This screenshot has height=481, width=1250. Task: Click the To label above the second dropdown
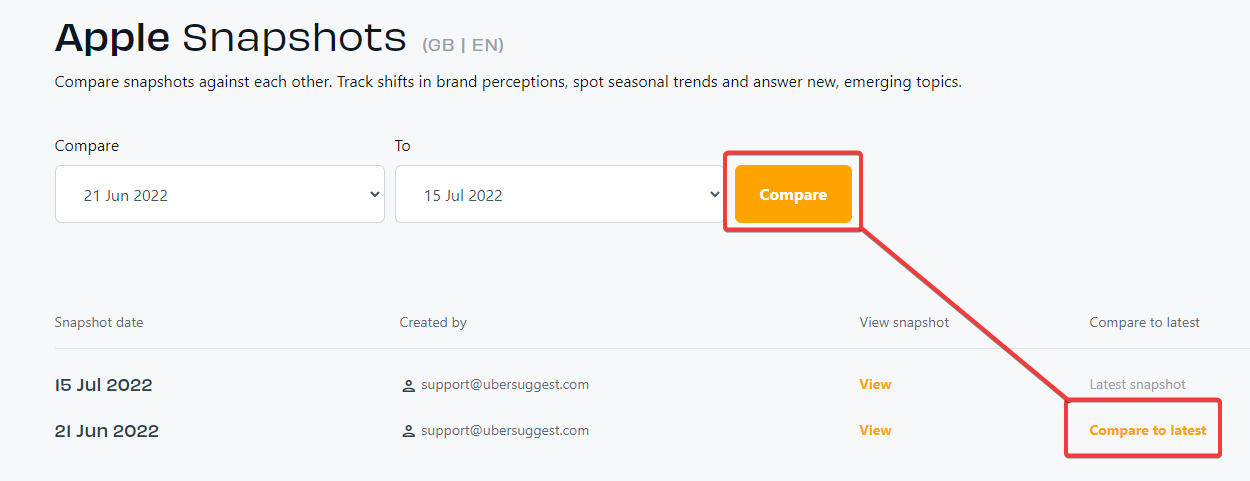tap(403, 146)
